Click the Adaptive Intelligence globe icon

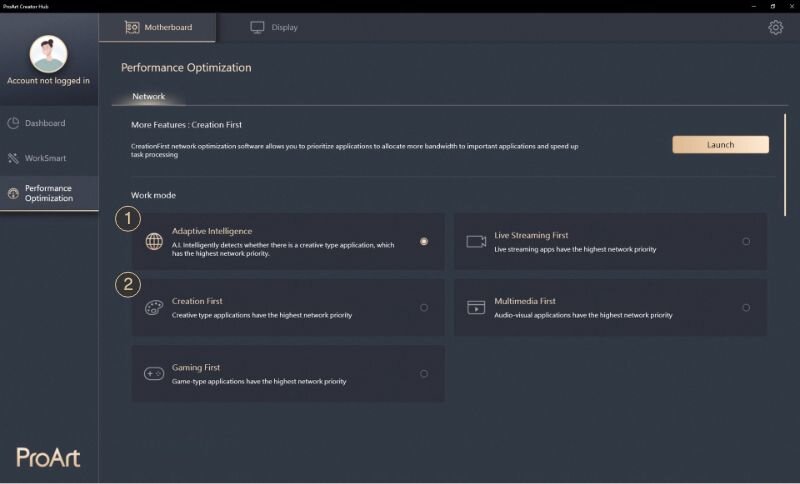154,241
